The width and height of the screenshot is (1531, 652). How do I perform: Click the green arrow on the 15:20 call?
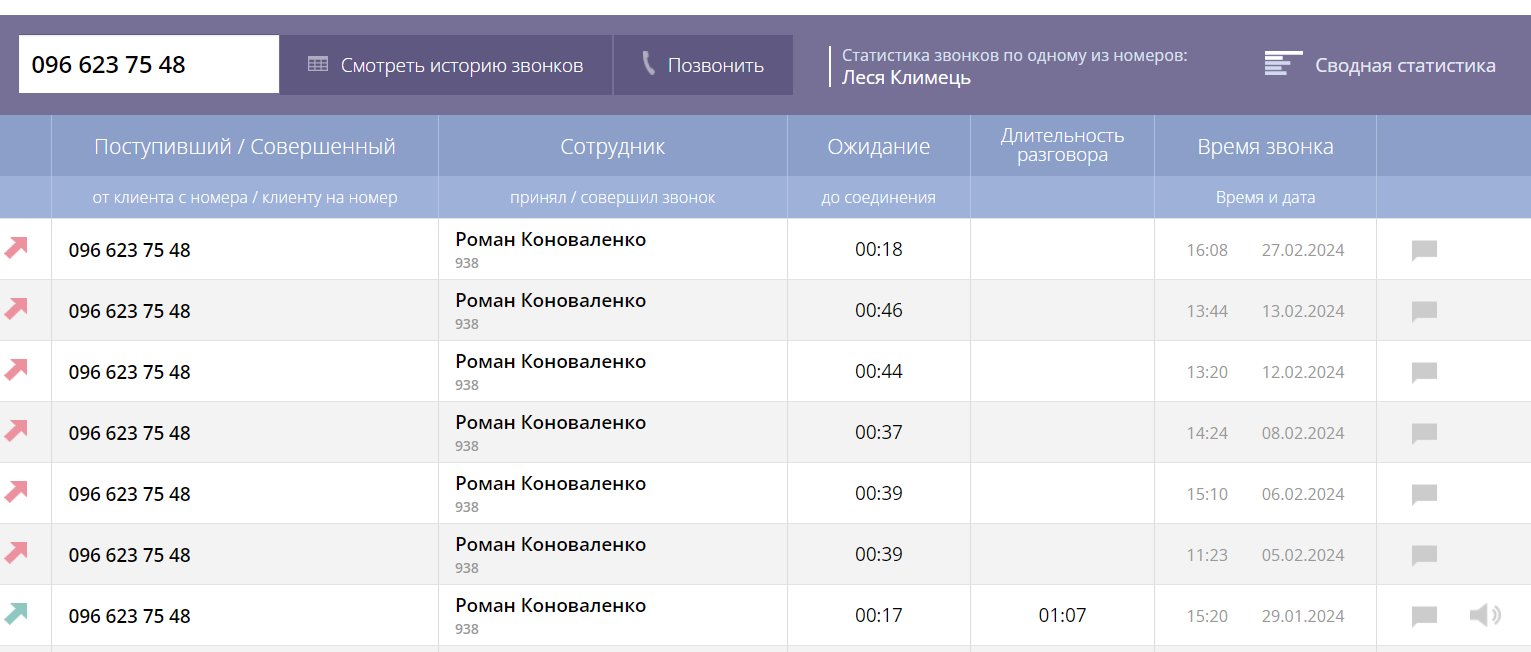pos(16,613)
